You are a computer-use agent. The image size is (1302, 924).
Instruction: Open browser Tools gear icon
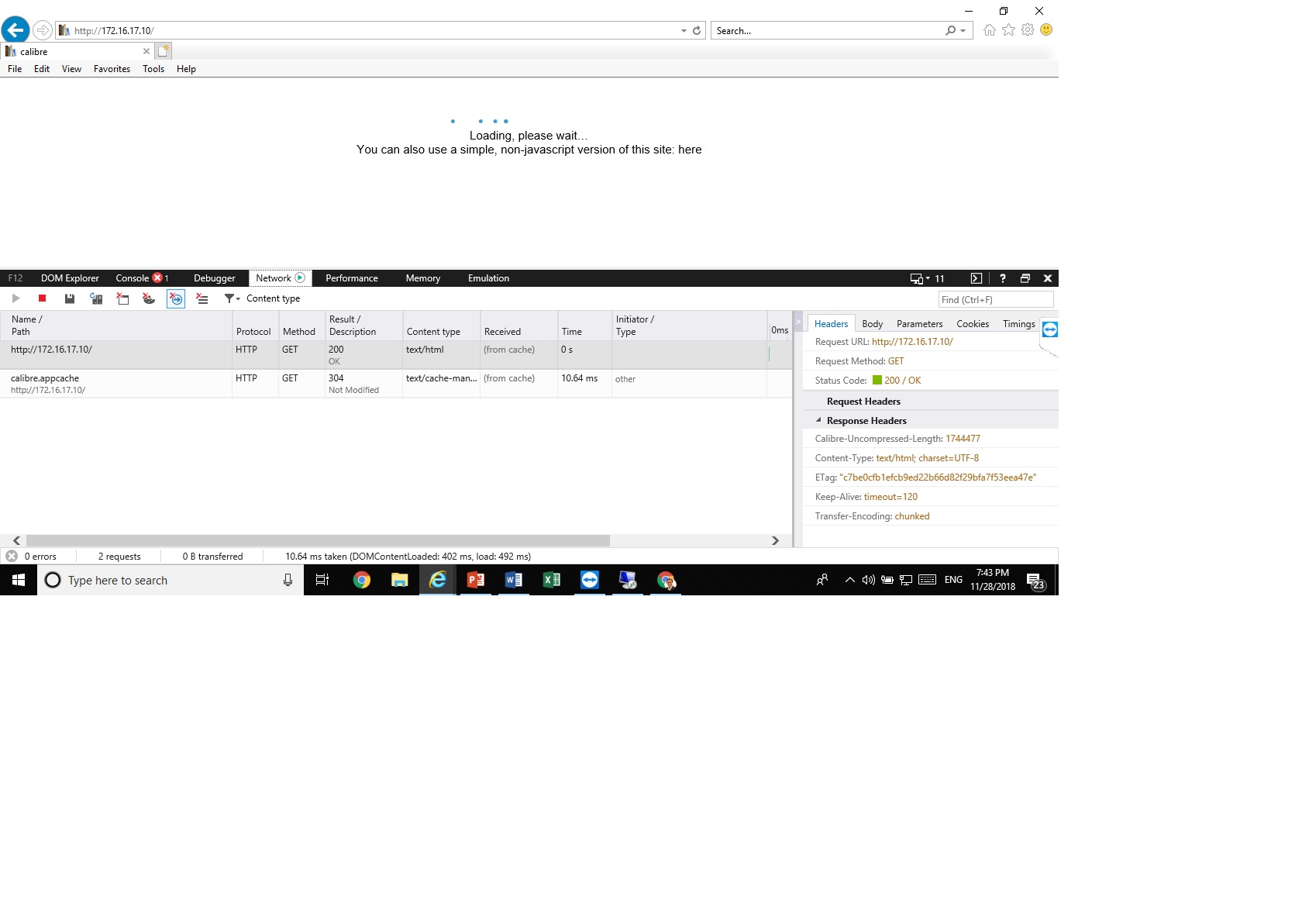[1028, 30]
